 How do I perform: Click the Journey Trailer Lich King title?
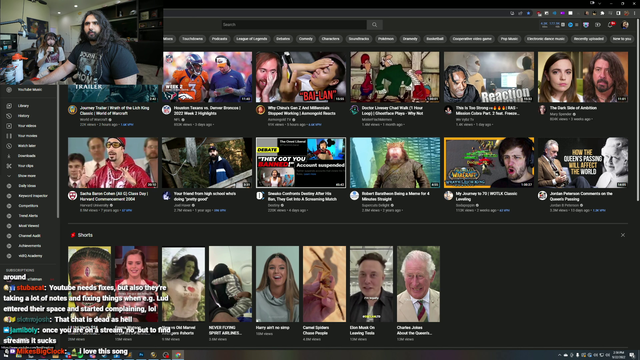click(115, 111)
